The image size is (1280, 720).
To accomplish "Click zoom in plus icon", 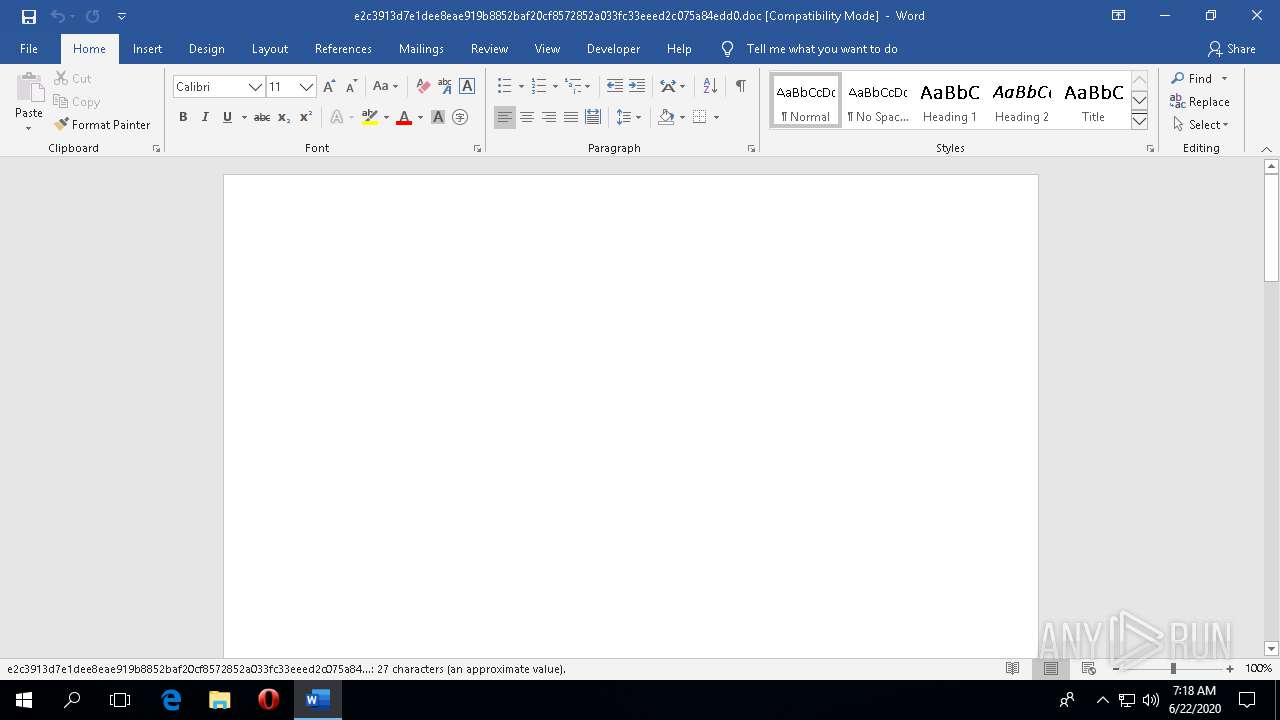I will coord(1230,669).
